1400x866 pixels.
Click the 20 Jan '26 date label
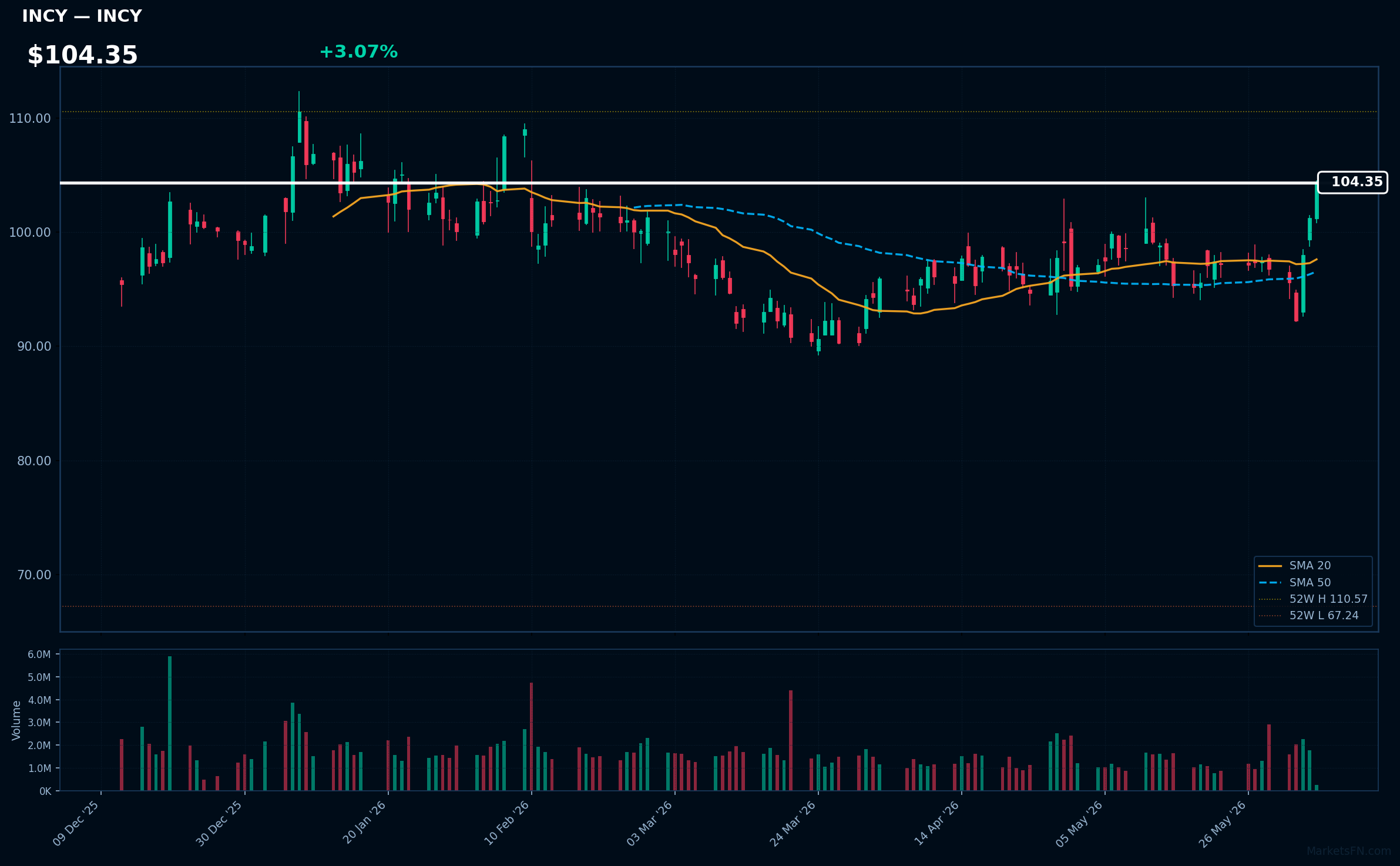pos(364,823)
